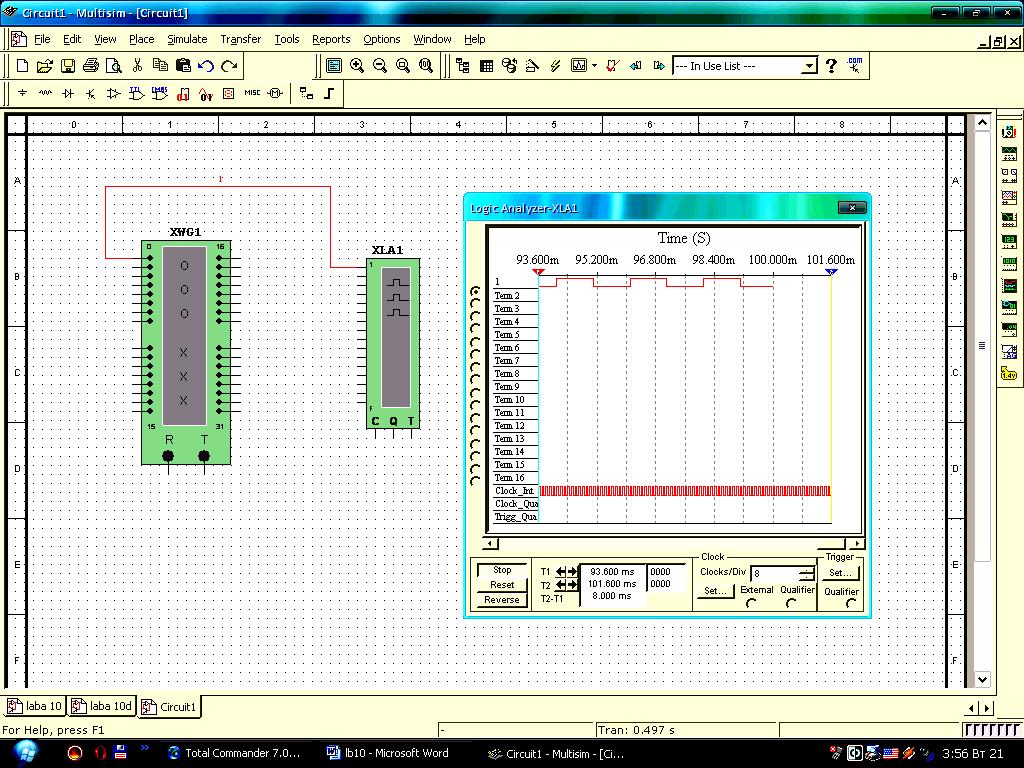The height and width of the screenshot is (768, 1024).
Task: Select the MISC components icon
Action: 251,93
